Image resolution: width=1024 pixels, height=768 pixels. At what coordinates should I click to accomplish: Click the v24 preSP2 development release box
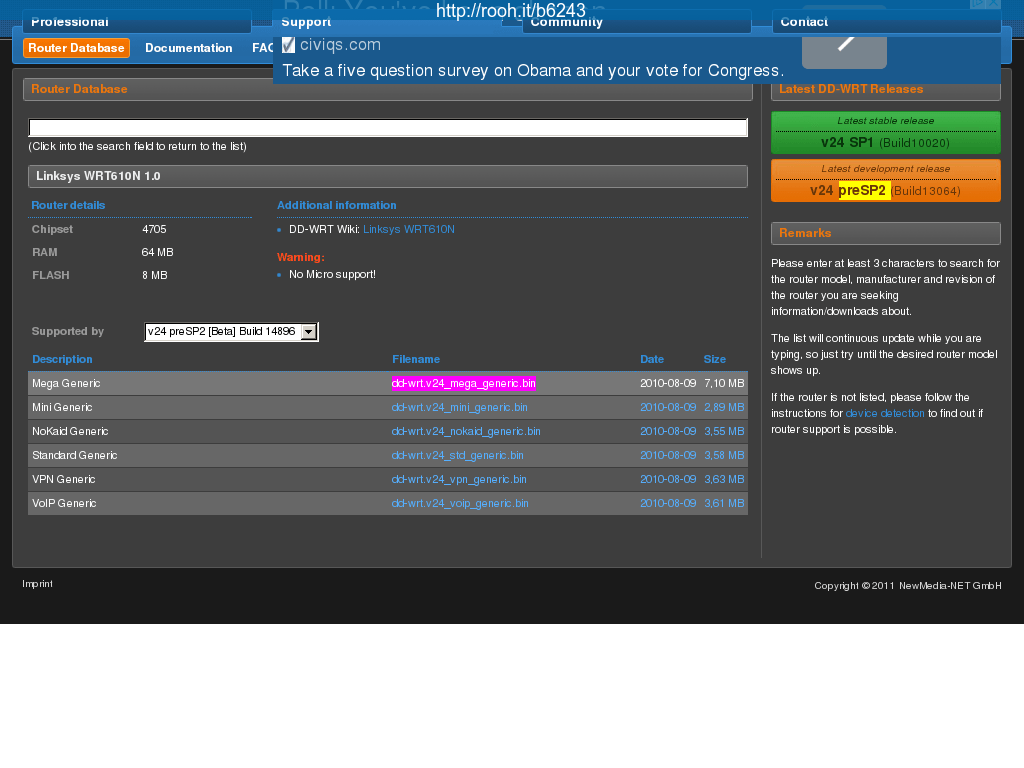[885, 181]
